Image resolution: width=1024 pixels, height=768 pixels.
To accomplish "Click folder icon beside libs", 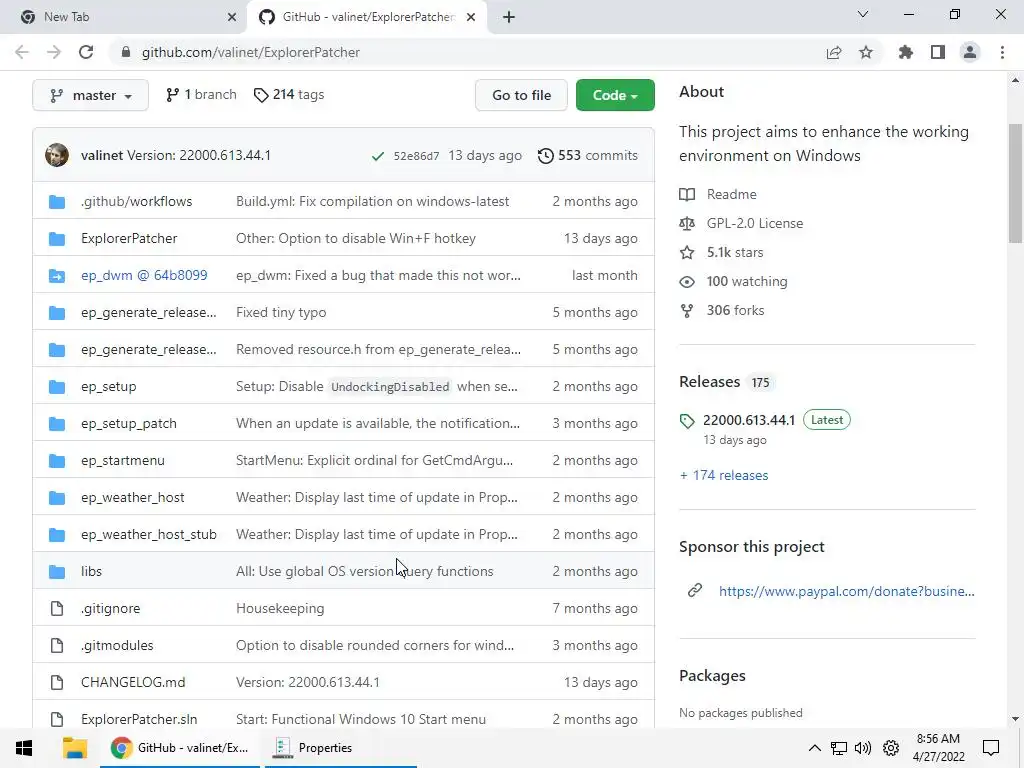I will coord(57,571).
